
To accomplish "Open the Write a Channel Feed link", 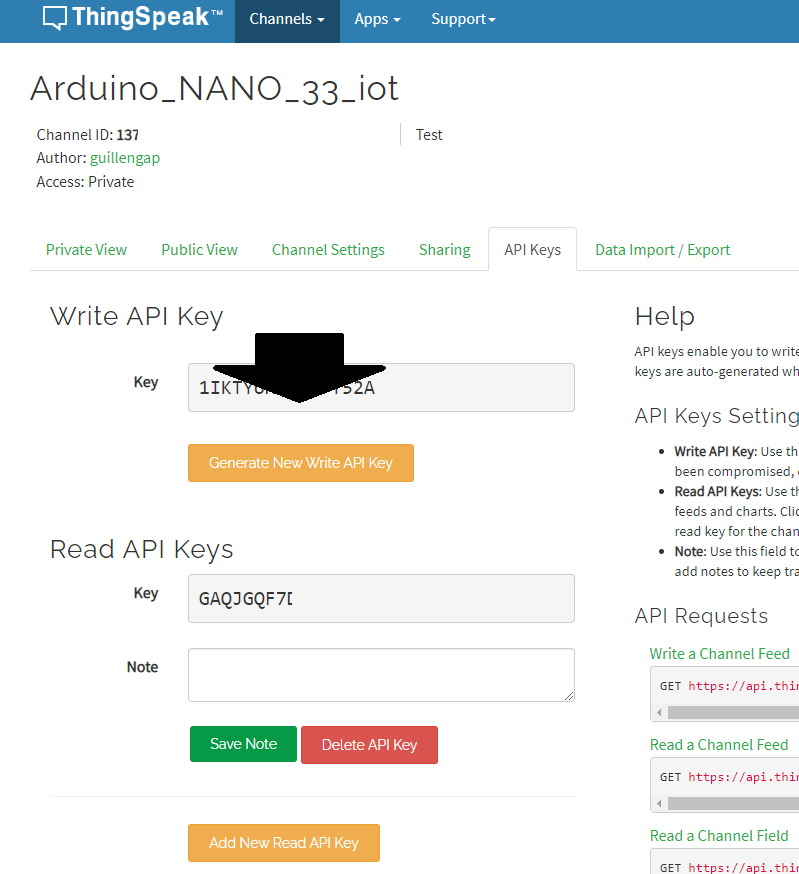I will [x=719, y=654].
